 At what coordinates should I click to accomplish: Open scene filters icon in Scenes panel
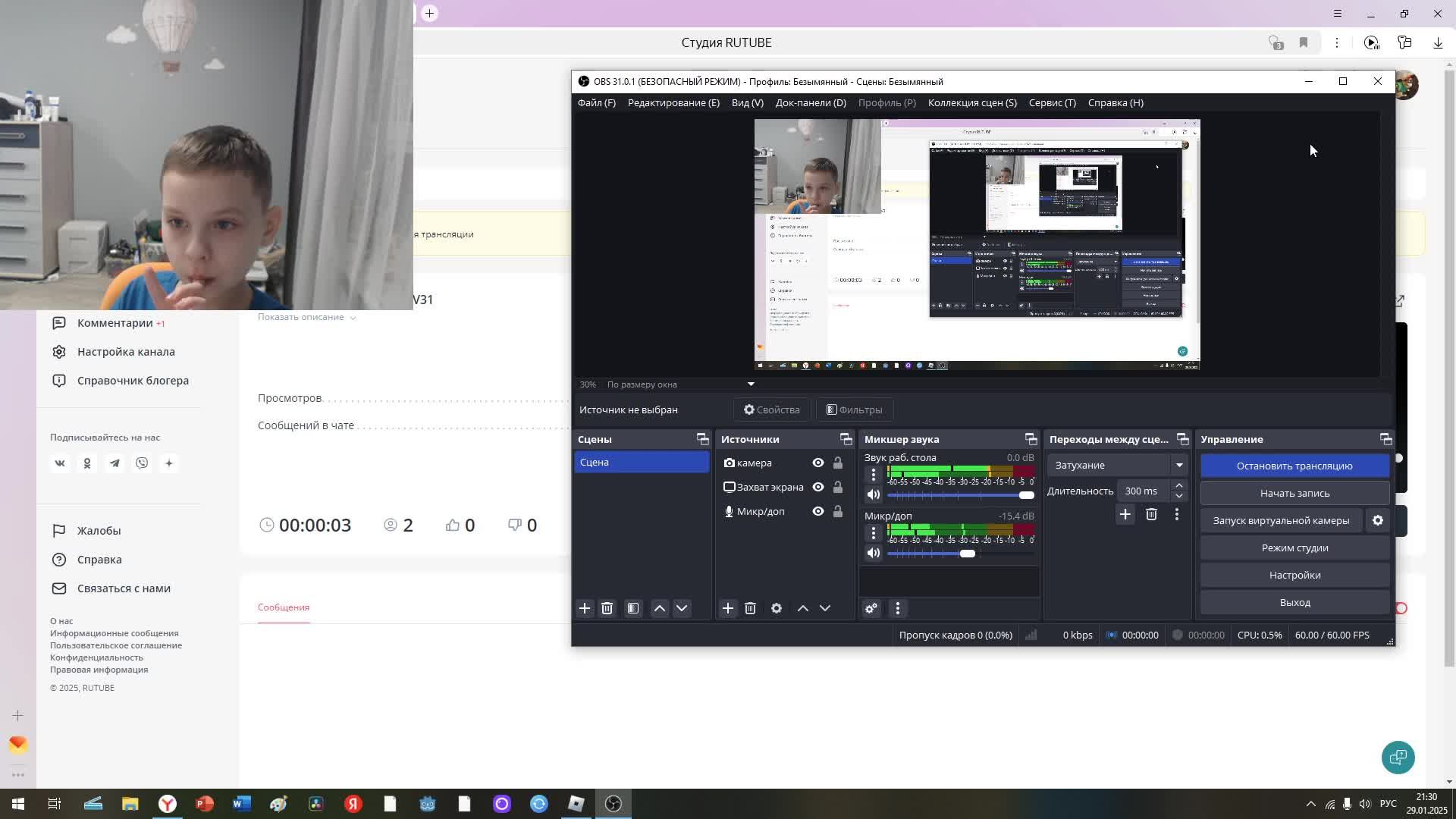633,608
